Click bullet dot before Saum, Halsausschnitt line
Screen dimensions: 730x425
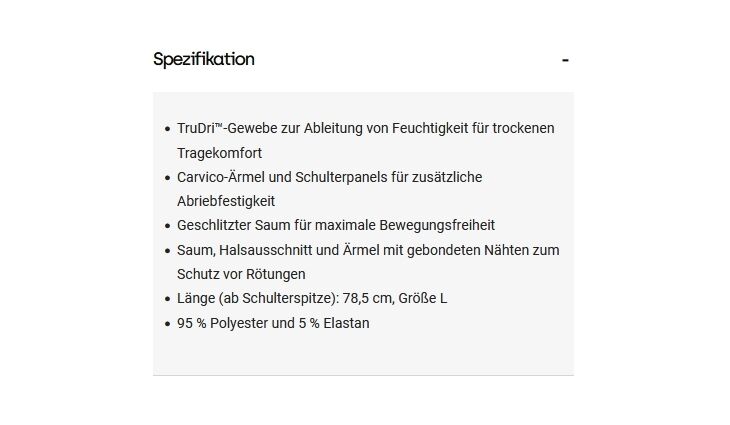point(166,251)
